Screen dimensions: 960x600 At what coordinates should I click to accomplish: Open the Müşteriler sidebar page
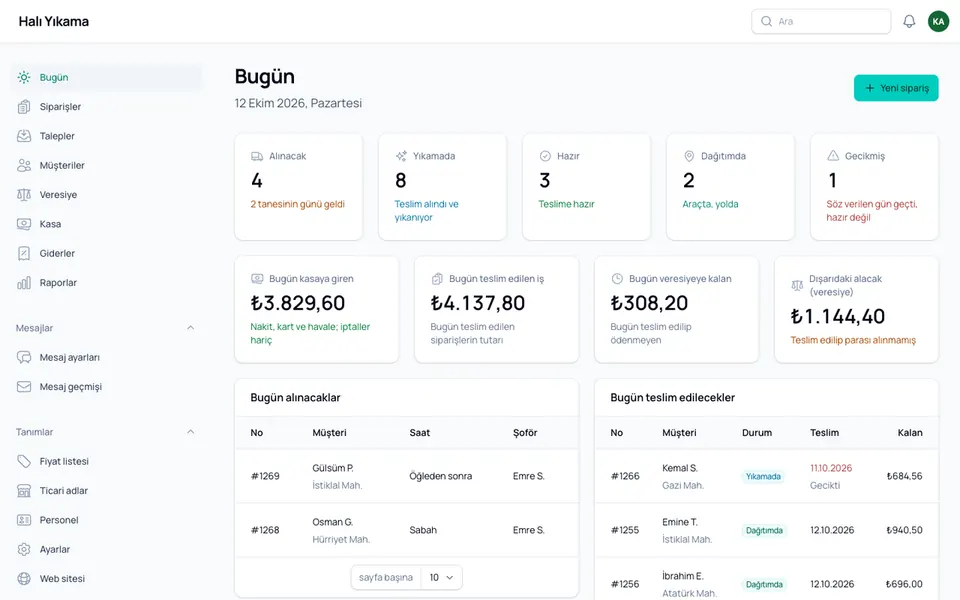coord(107,165)
